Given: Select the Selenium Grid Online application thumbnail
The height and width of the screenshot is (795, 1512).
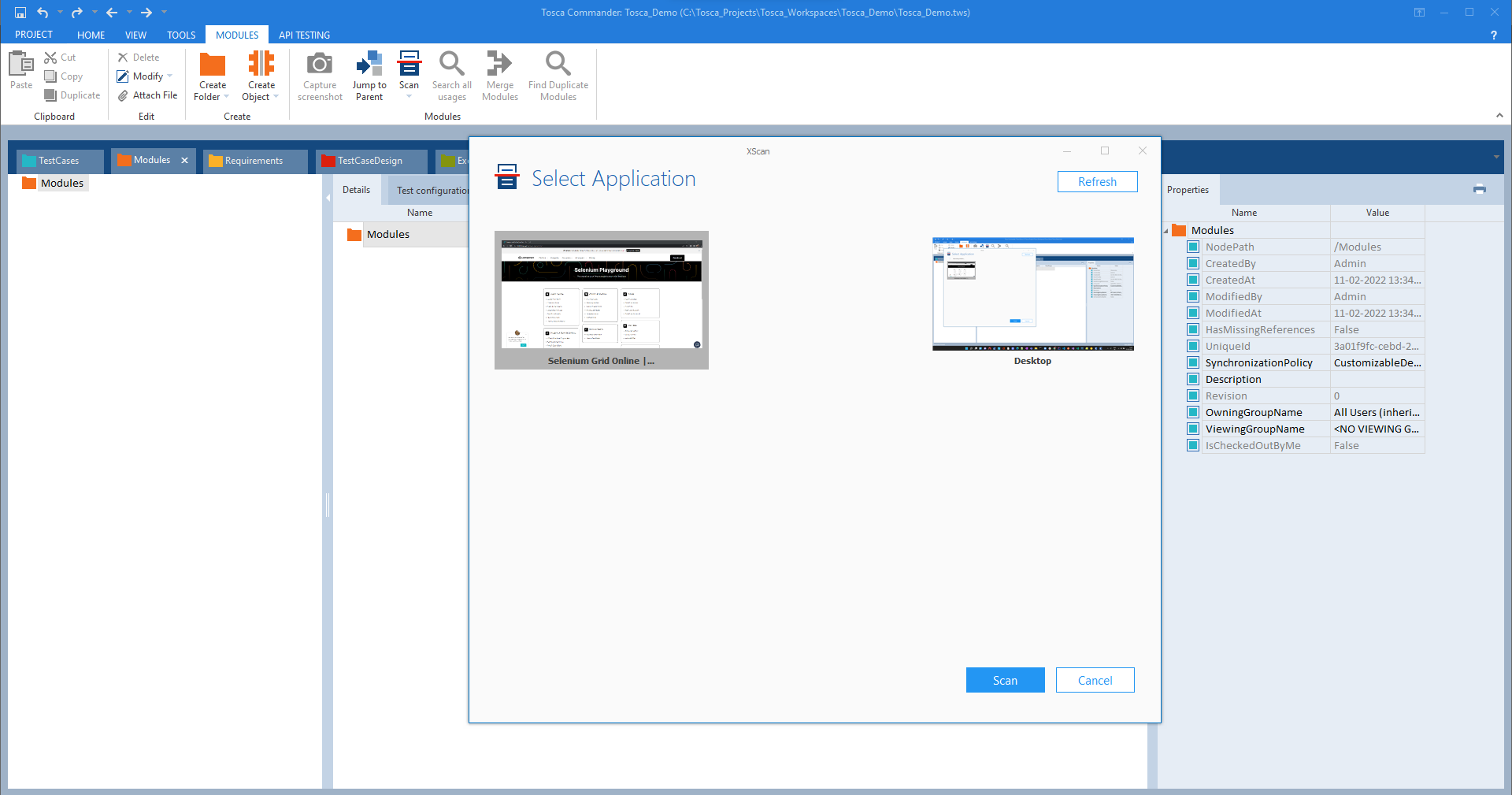Looking at the screenshot, I should (x=602, y=299).
